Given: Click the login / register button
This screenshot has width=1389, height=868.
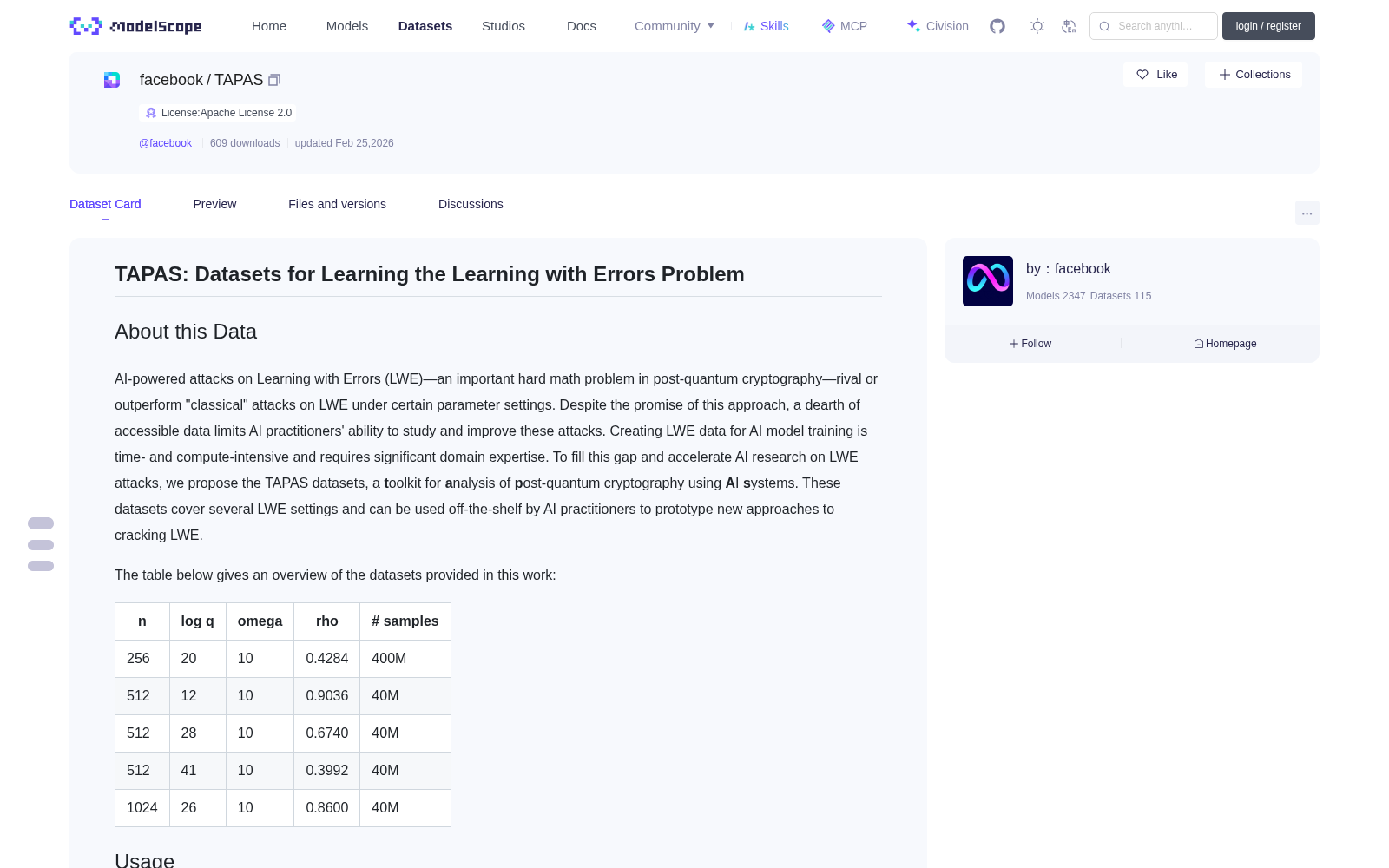Looking at the screenshot, I should [1268, 26].
